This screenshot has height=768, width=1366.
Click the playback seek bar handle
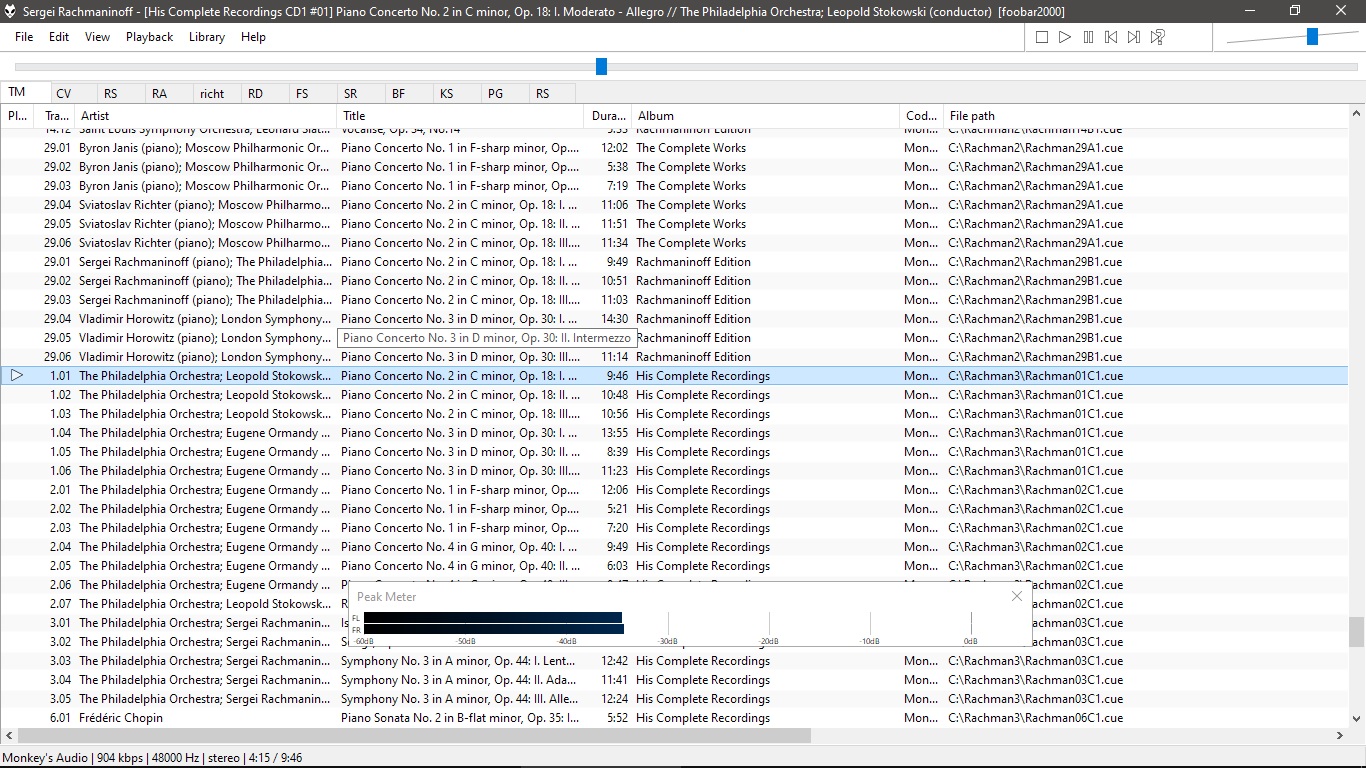click(x=601, y=66)
